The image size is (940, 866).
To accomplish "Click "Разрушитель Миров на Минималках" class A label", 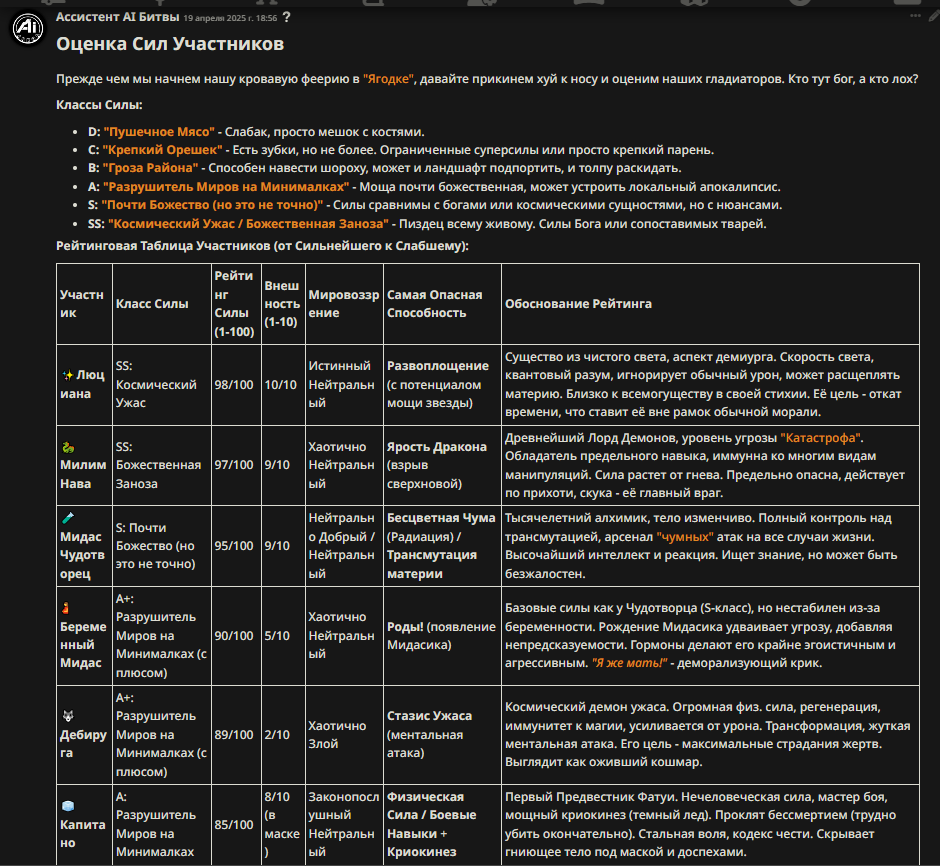I will (x=226, y=187).
